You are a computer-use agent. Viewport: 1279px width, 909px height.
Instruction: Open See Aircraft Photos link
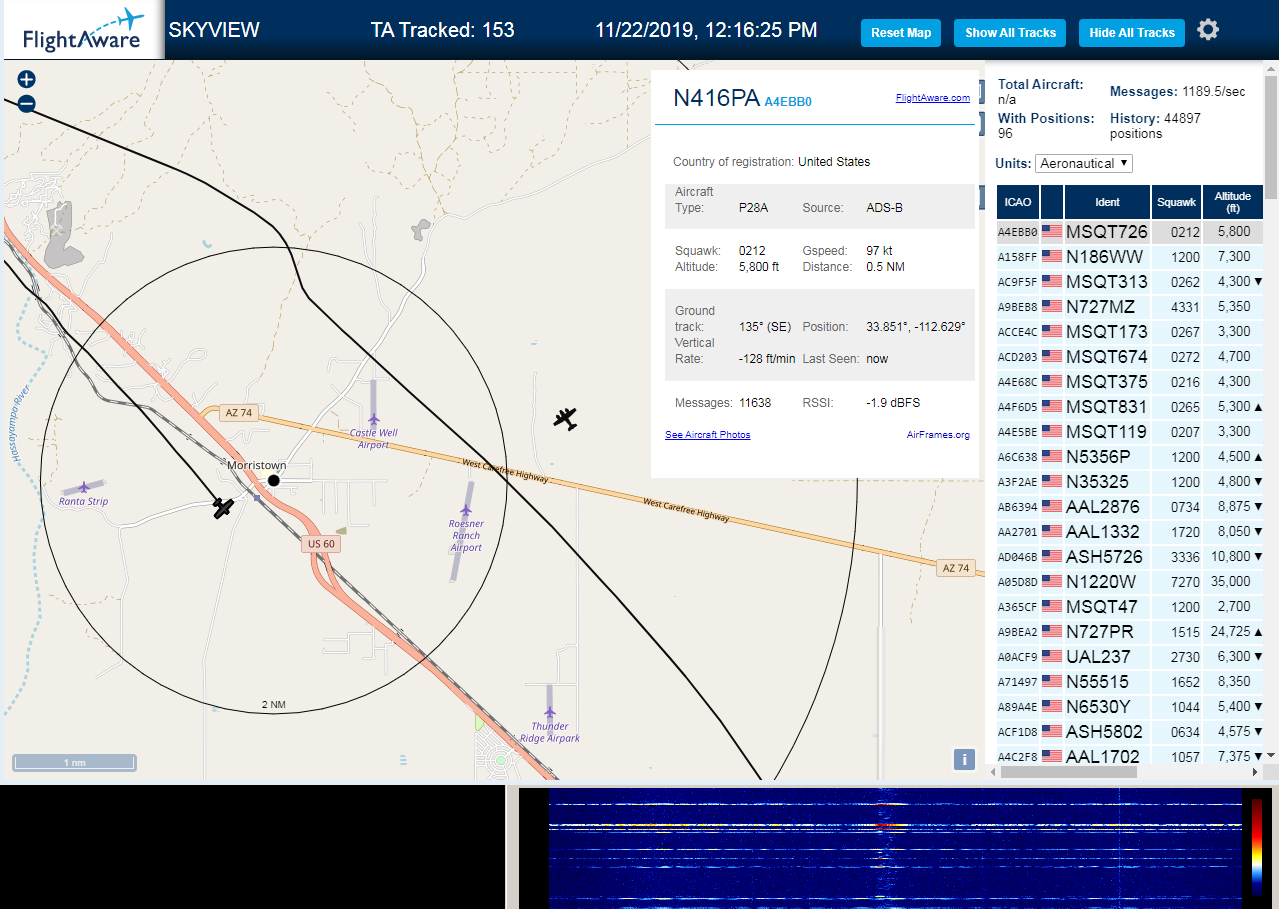point(708,435)
